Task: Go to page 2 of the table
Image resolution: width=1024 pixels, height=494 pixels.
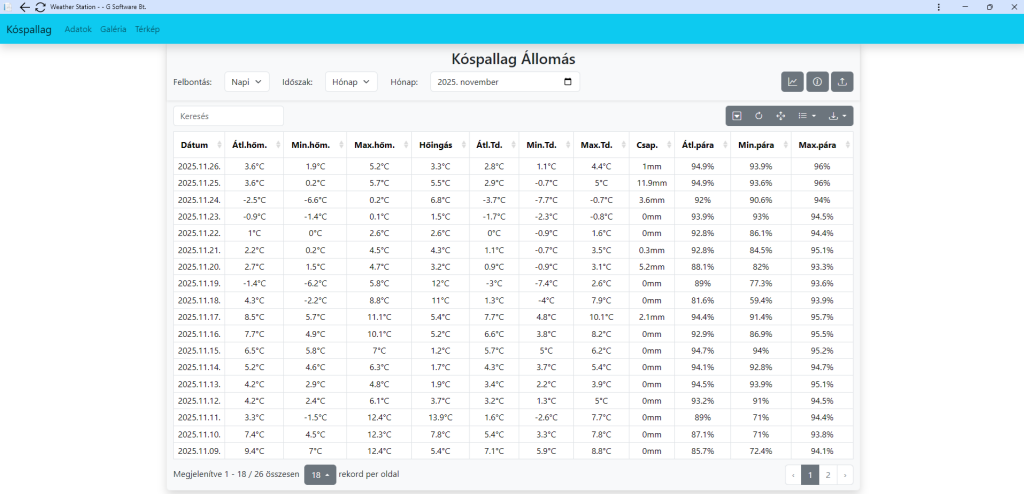Action: coord(827,475)
